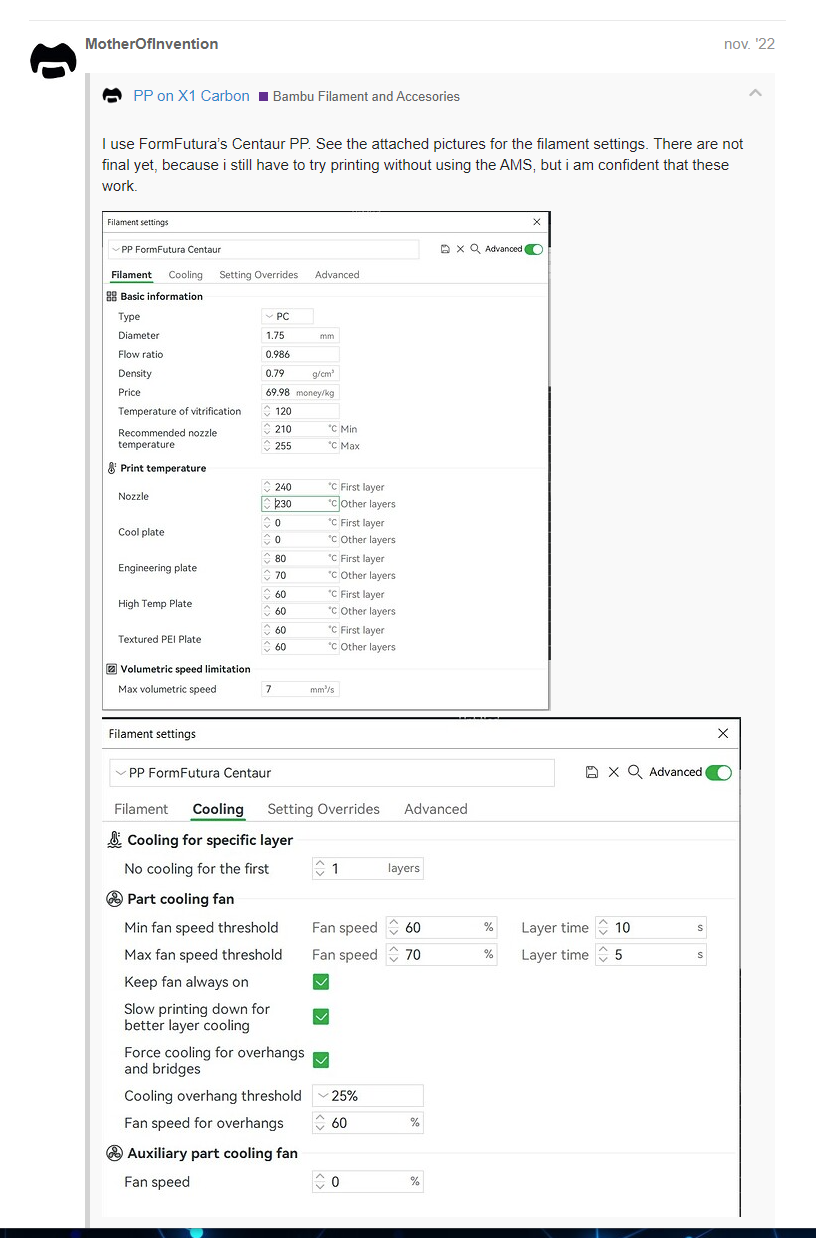Uncheck Keep fan always on
Viewport: 816px width, 1238px height.
(x=321, y=982)
